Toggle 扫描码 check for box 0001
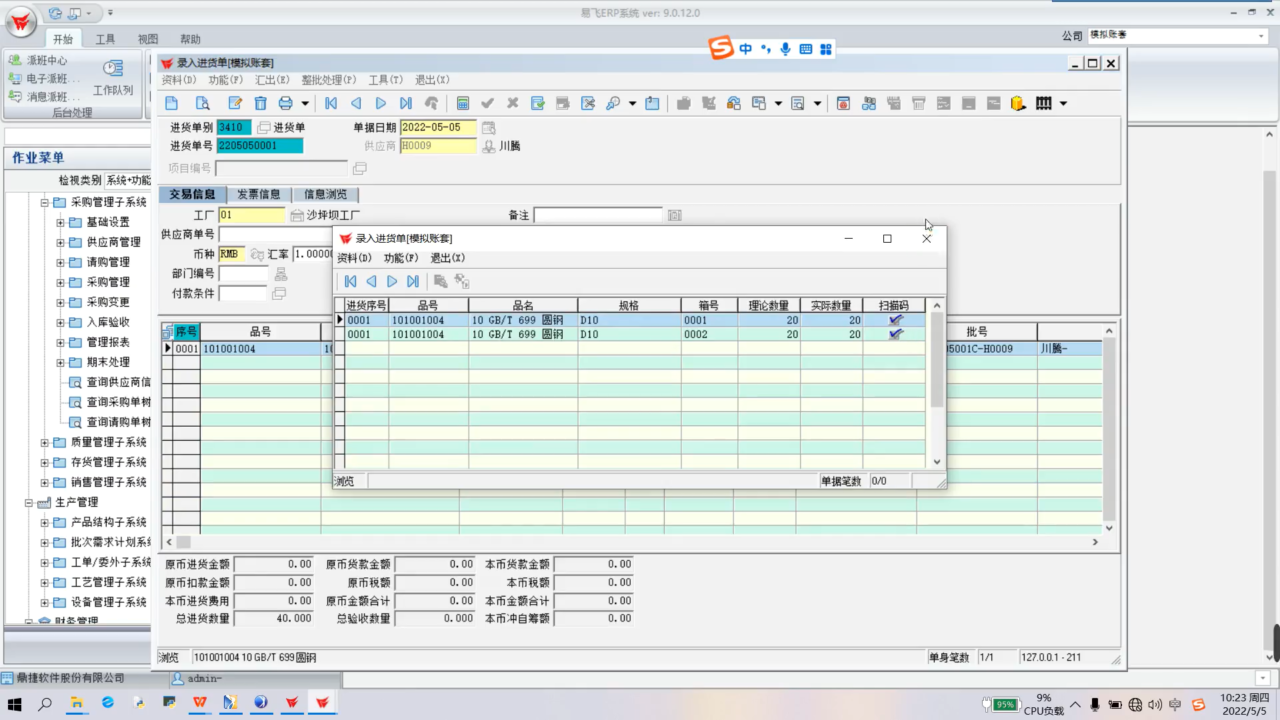Viewport: 1280px width, 720px height. click(x=895, y=320)
